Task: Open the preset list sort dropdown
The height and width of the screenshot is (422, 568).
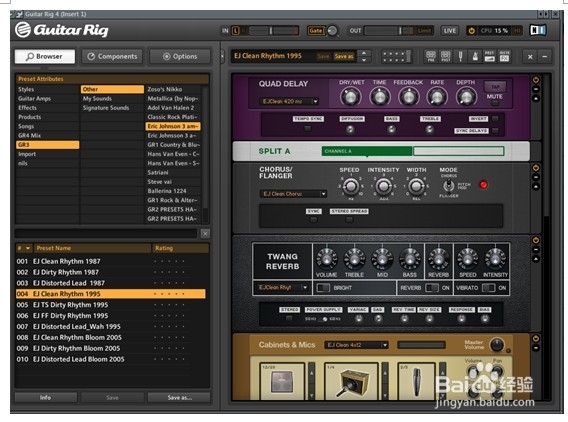Action: pyautogui.click(x=28, y=248)
